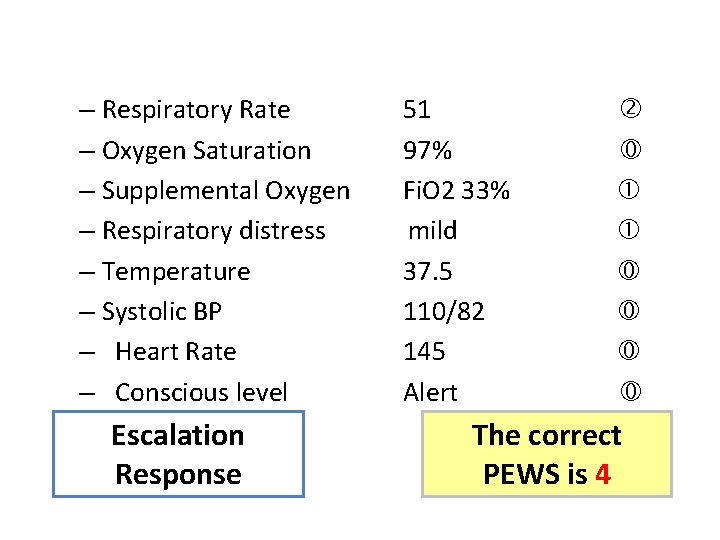Click the Escalation Response box
The image size is (720, 540).
pyautogui.click(x=178, y=455)
